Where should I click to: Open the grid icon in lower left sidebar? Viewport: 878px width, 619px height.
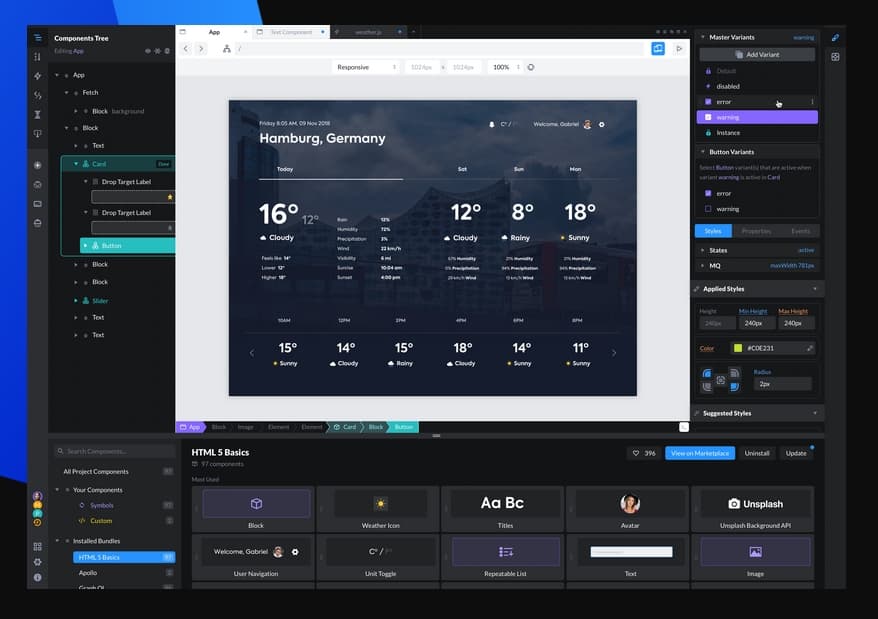(38, 546)
